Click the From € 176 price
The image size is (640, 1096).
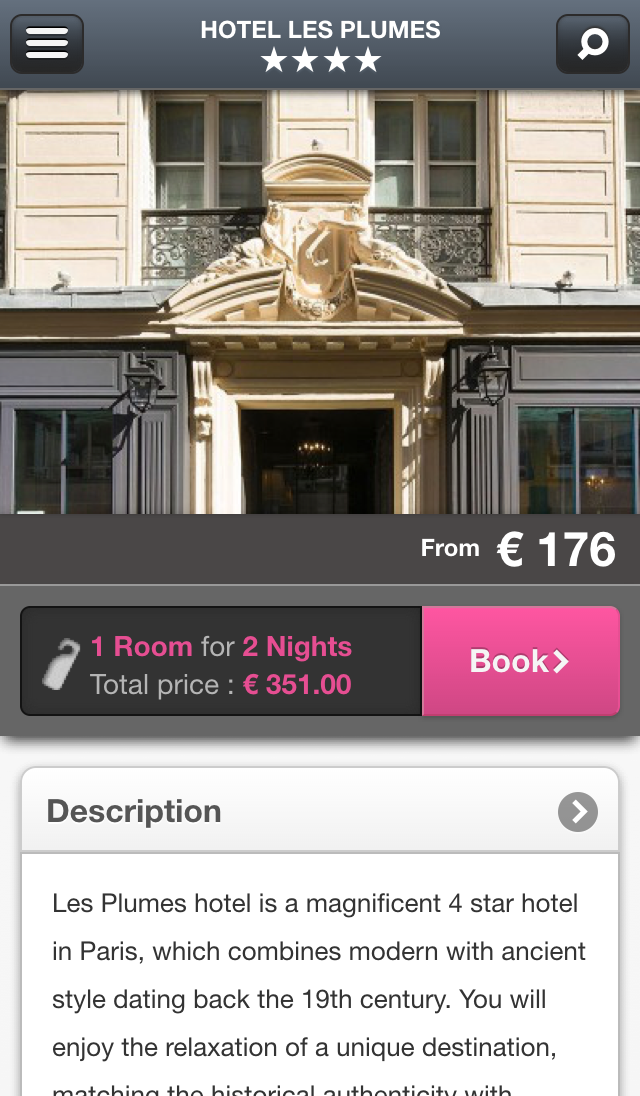click(x=518, y=549)
